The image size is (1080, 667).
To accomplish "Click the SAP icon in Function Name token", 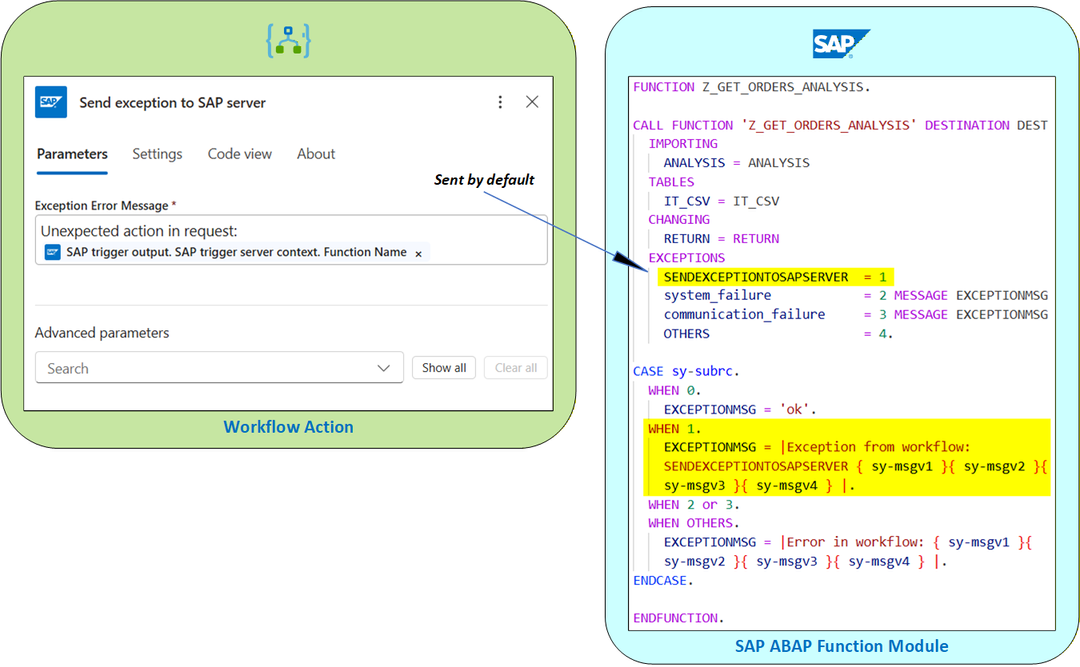I will tap(52, 252).
